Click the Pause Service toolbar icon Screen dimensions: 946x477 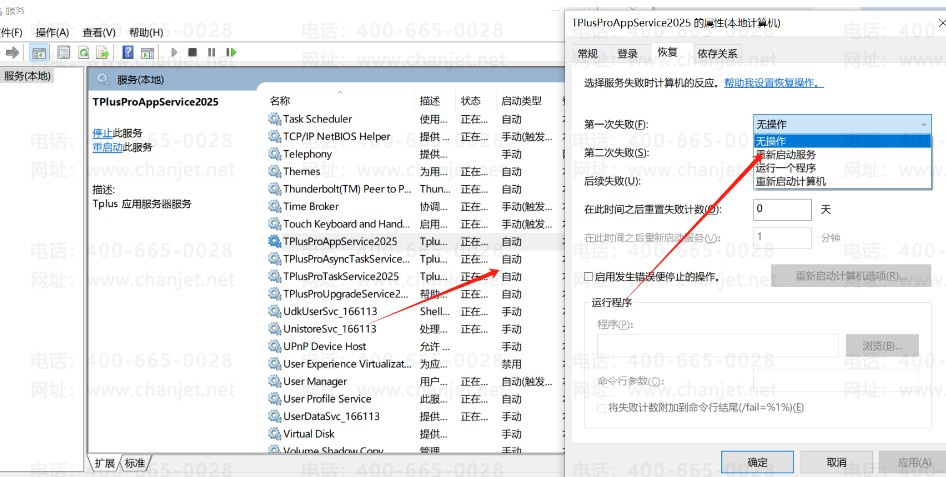coord(212,52)
